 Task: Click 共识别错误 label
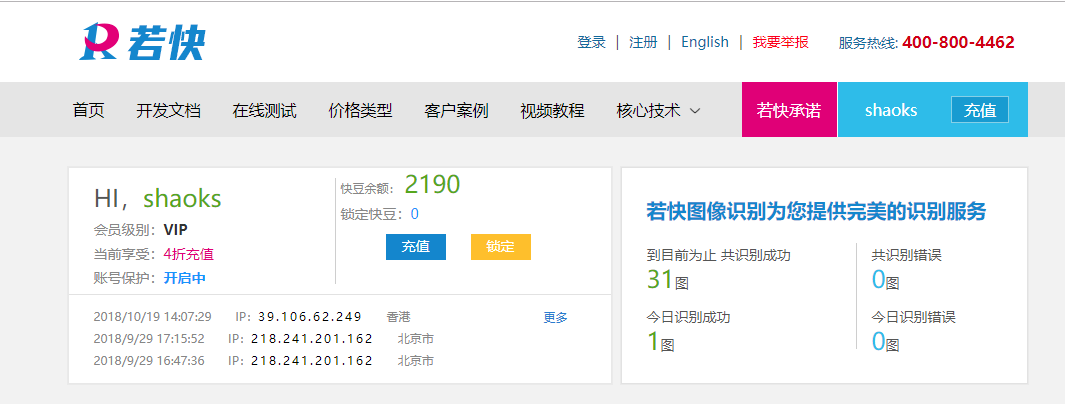point(907,255)
